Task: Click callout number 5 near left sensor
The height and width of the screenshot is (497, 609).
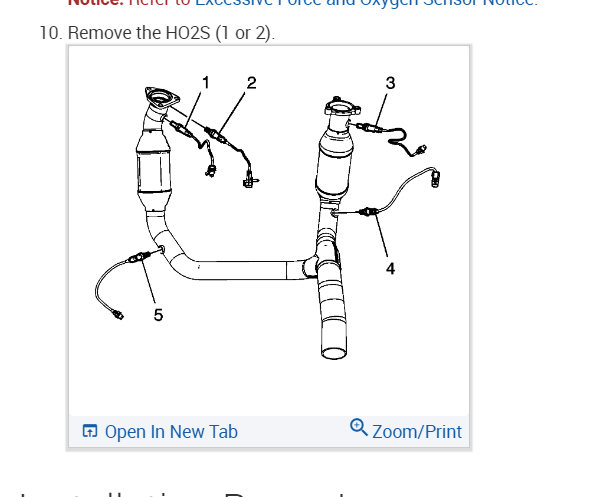Action: (x=158, y=315)
